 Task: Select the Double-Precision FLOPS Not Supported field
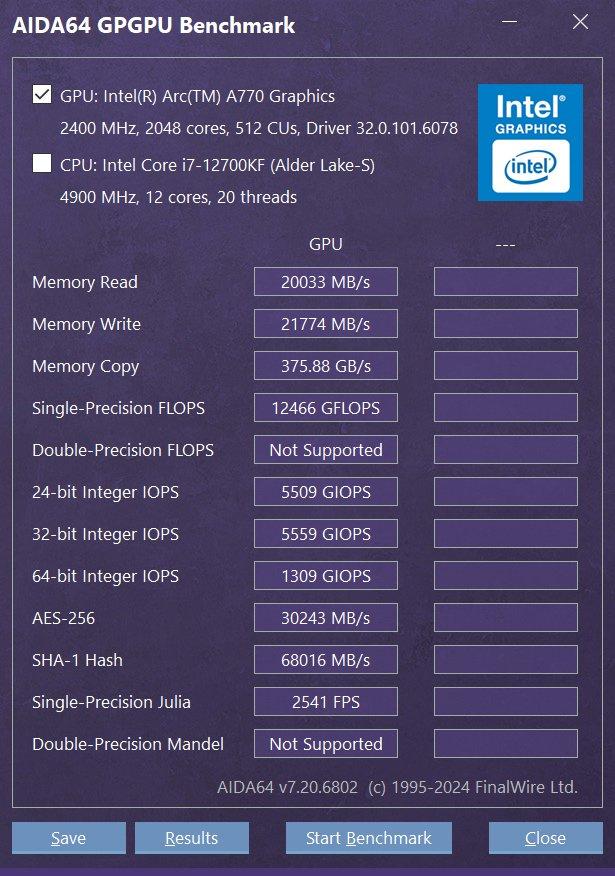pyautogui.click(x=326, y=450)
